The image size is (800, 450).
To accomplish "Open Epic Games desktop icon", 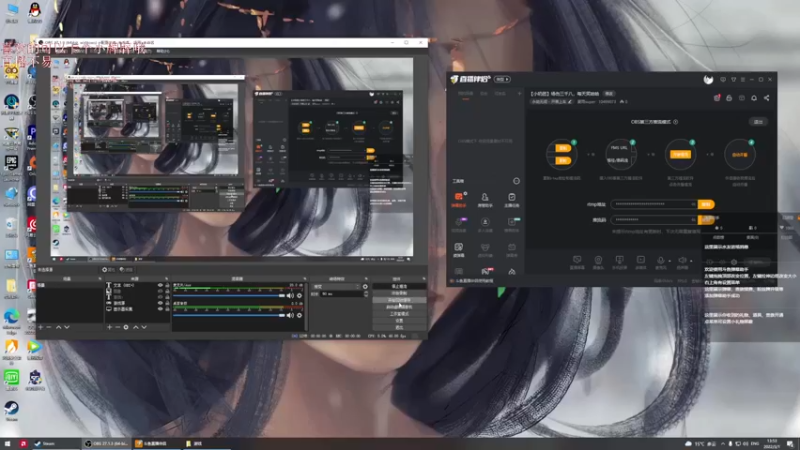I will [11, 165].
